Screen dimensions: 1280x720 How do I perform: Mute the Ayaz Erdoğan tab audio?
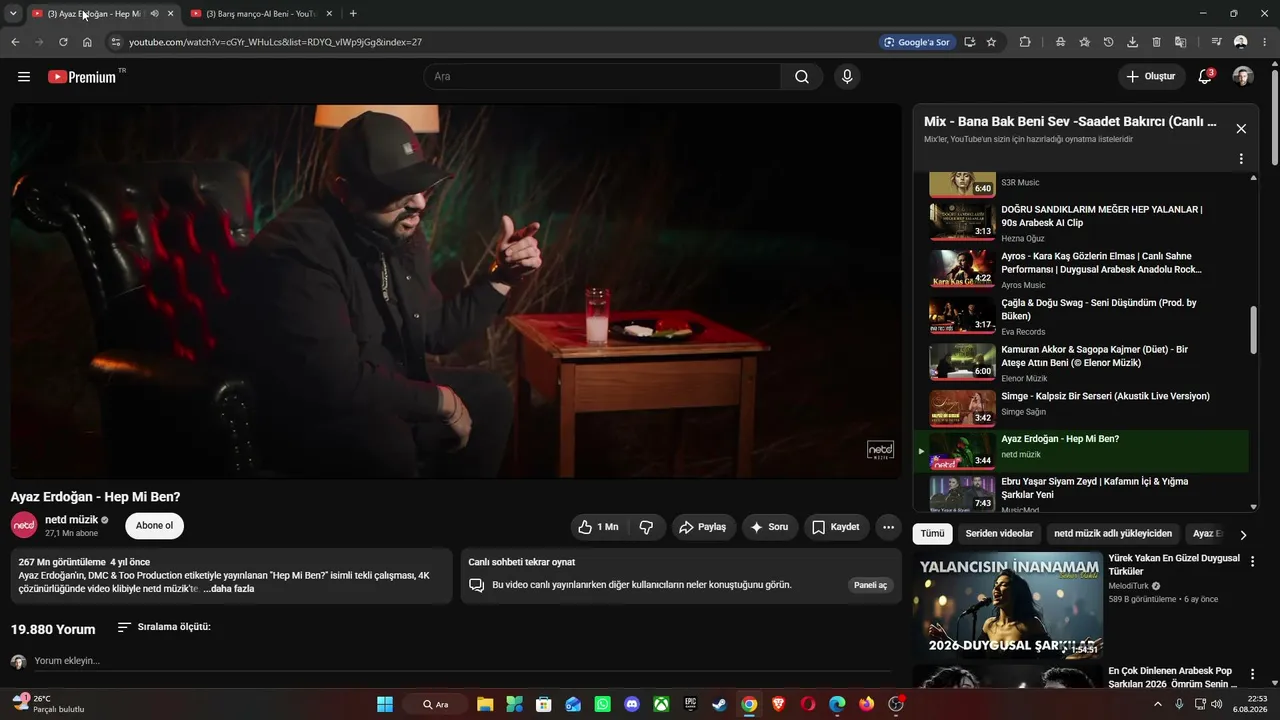point(154,14)
